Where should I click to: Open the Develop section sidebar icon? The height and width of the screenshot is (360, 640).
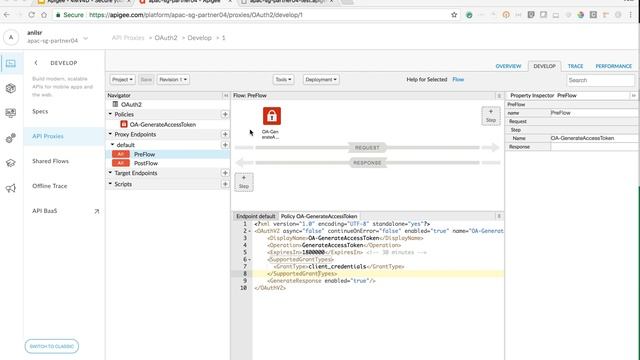[x=11, y=63]
